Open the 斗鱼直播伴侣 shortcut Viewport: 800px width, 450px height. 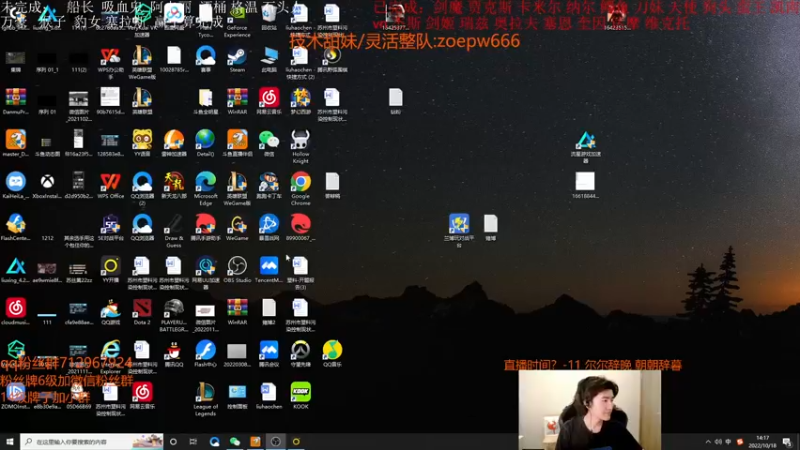[x=237, y=143]
